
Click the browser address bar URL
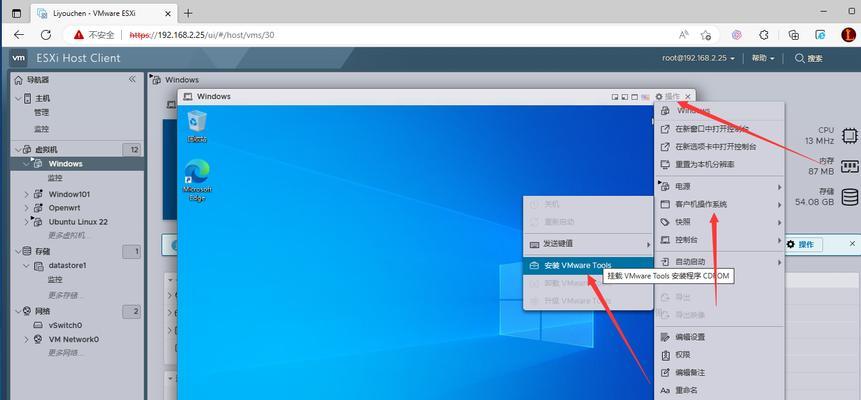(202, 35)
